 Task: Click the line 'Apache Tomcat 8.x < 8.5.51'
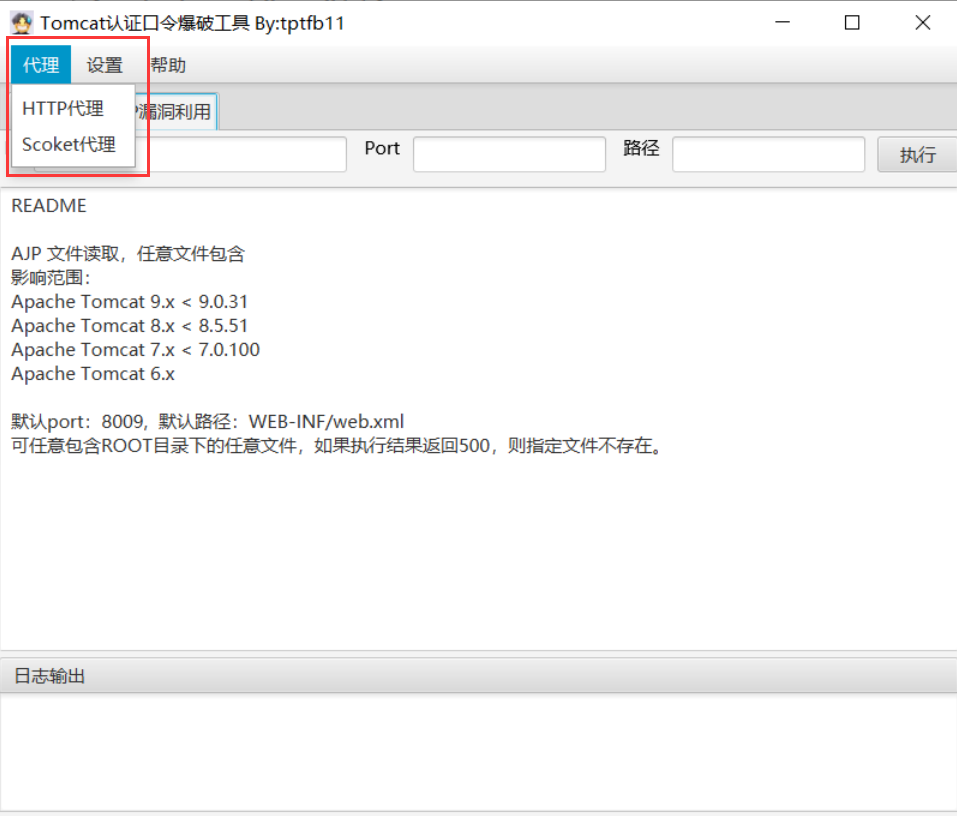click(x=129, y=325)
